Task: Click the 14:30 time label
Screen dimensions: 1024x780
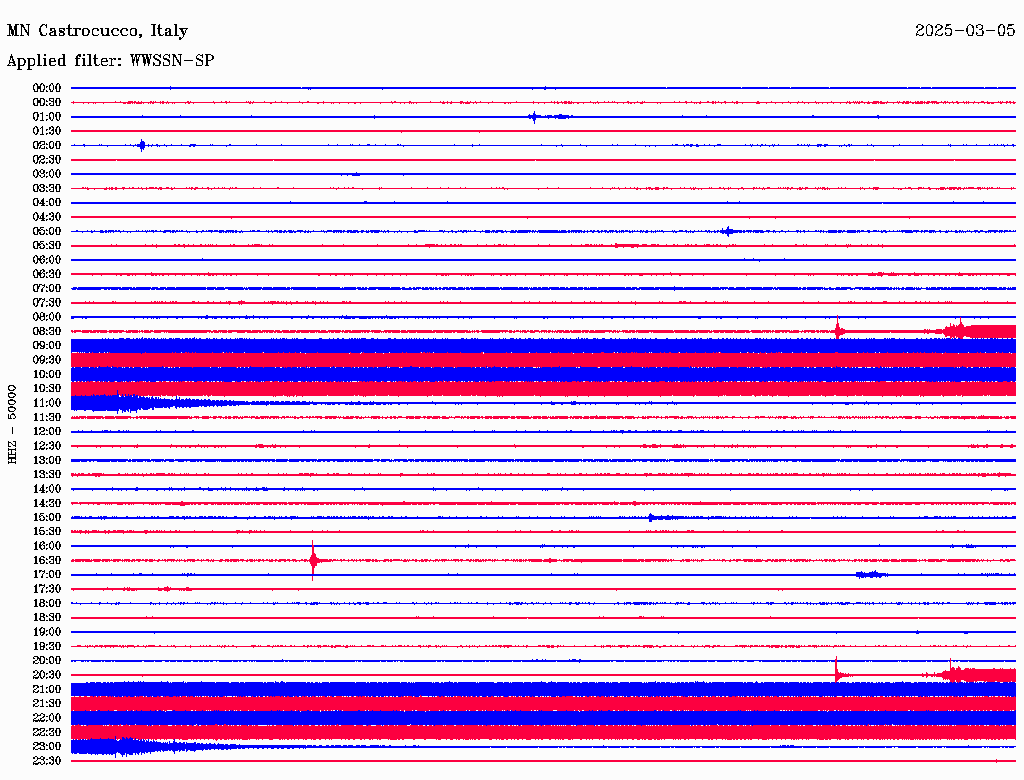Action: [46, 503]
